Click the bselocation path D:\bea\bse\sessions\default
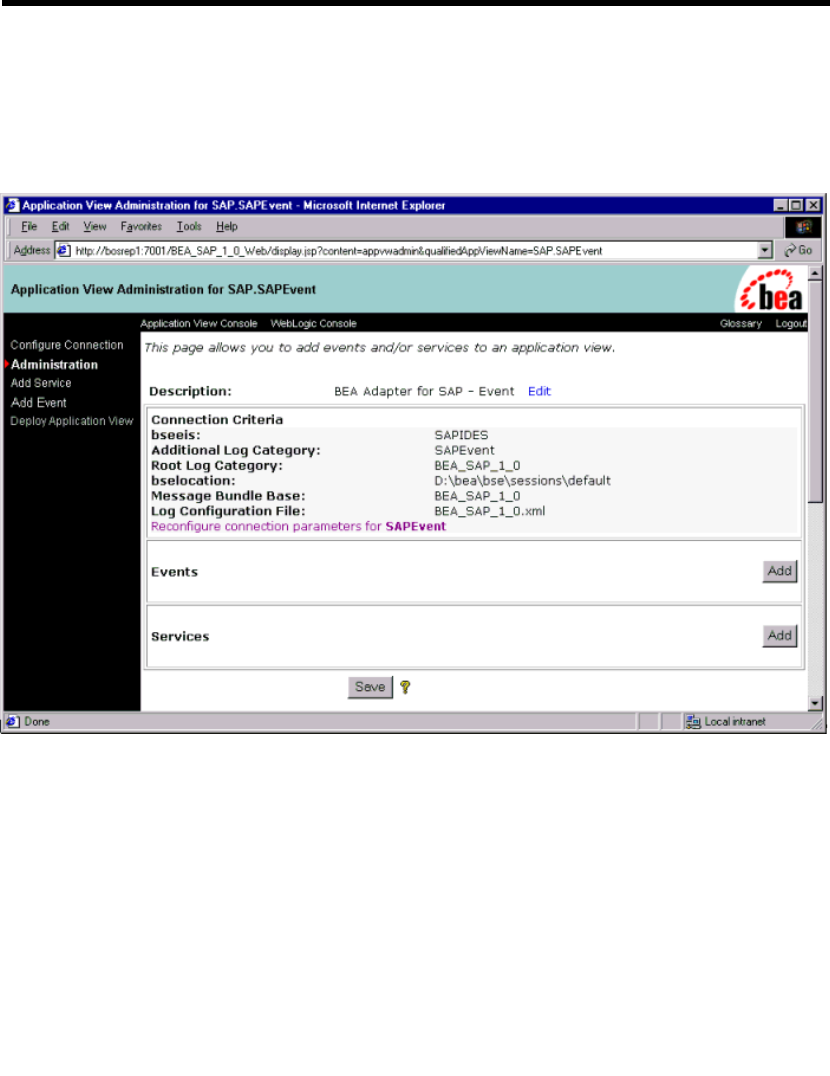Viewport: 830px width, 1076px height. [522, 480]
